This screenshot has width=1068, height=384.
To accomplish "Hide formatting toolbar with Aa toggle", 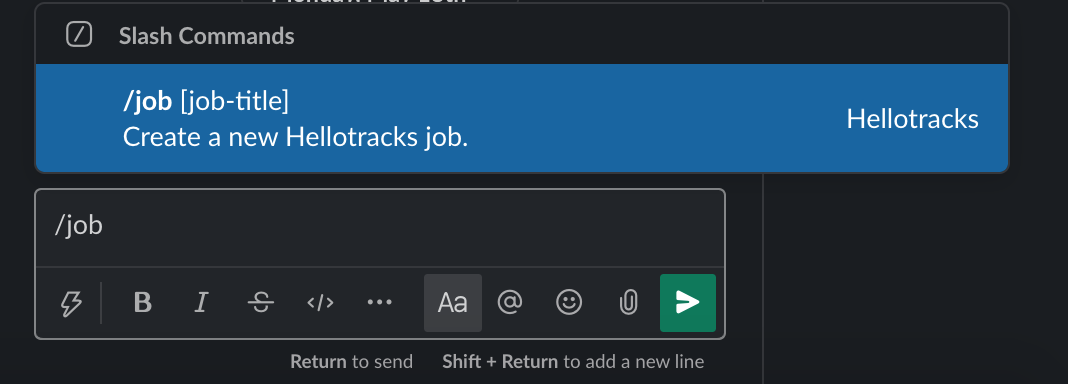I will [x=453, y=303].
